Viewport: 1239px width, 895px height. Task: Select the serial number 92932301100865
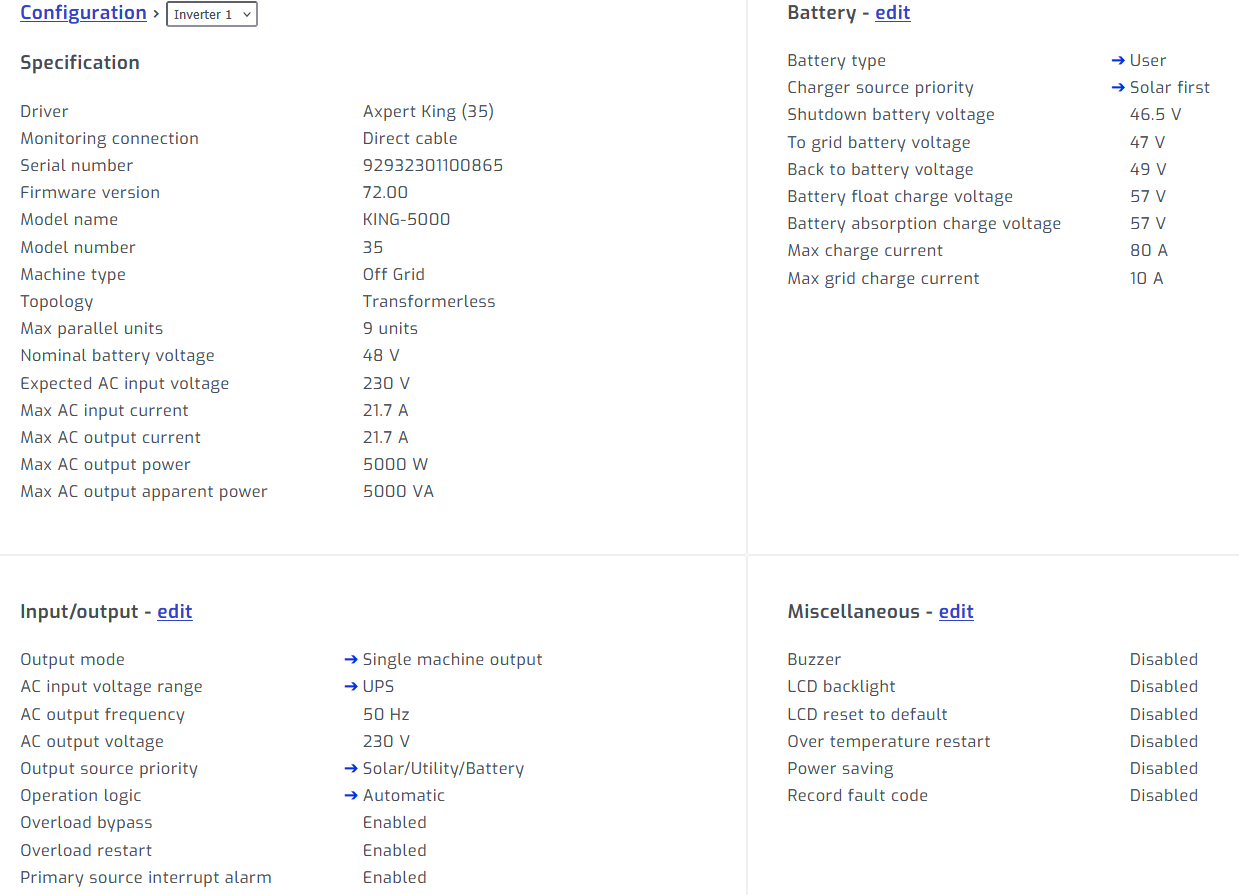(432, 166)
